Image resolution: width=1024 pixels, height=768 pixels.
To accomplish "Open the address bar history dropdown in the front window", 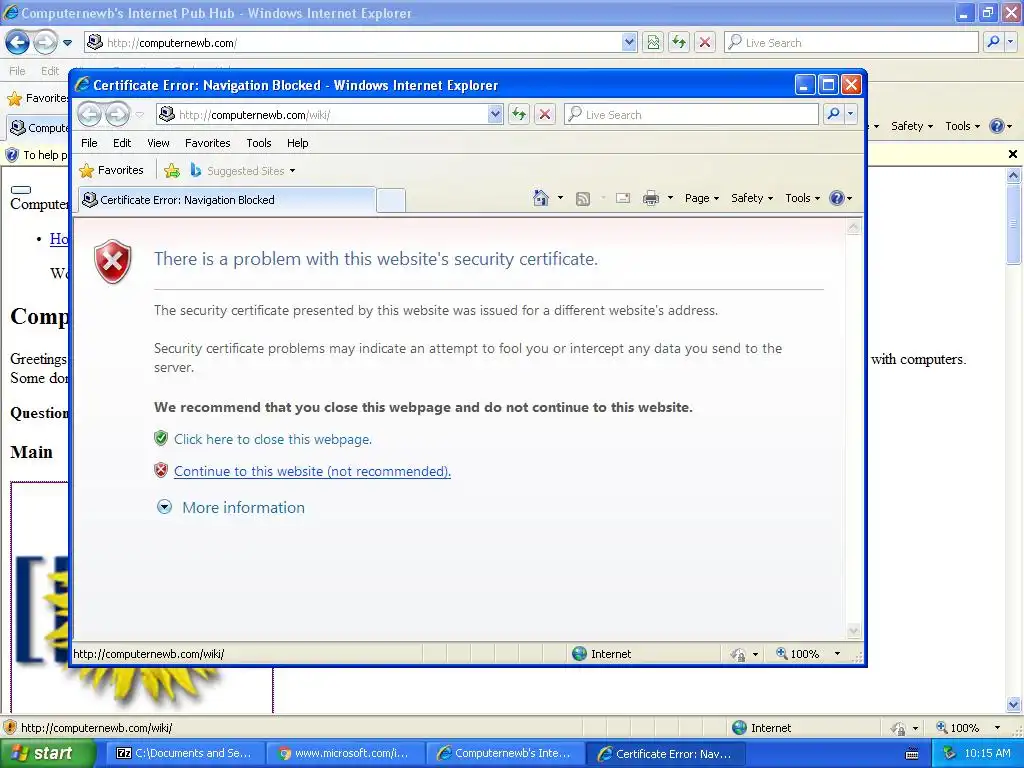I will tap(495, 114).
